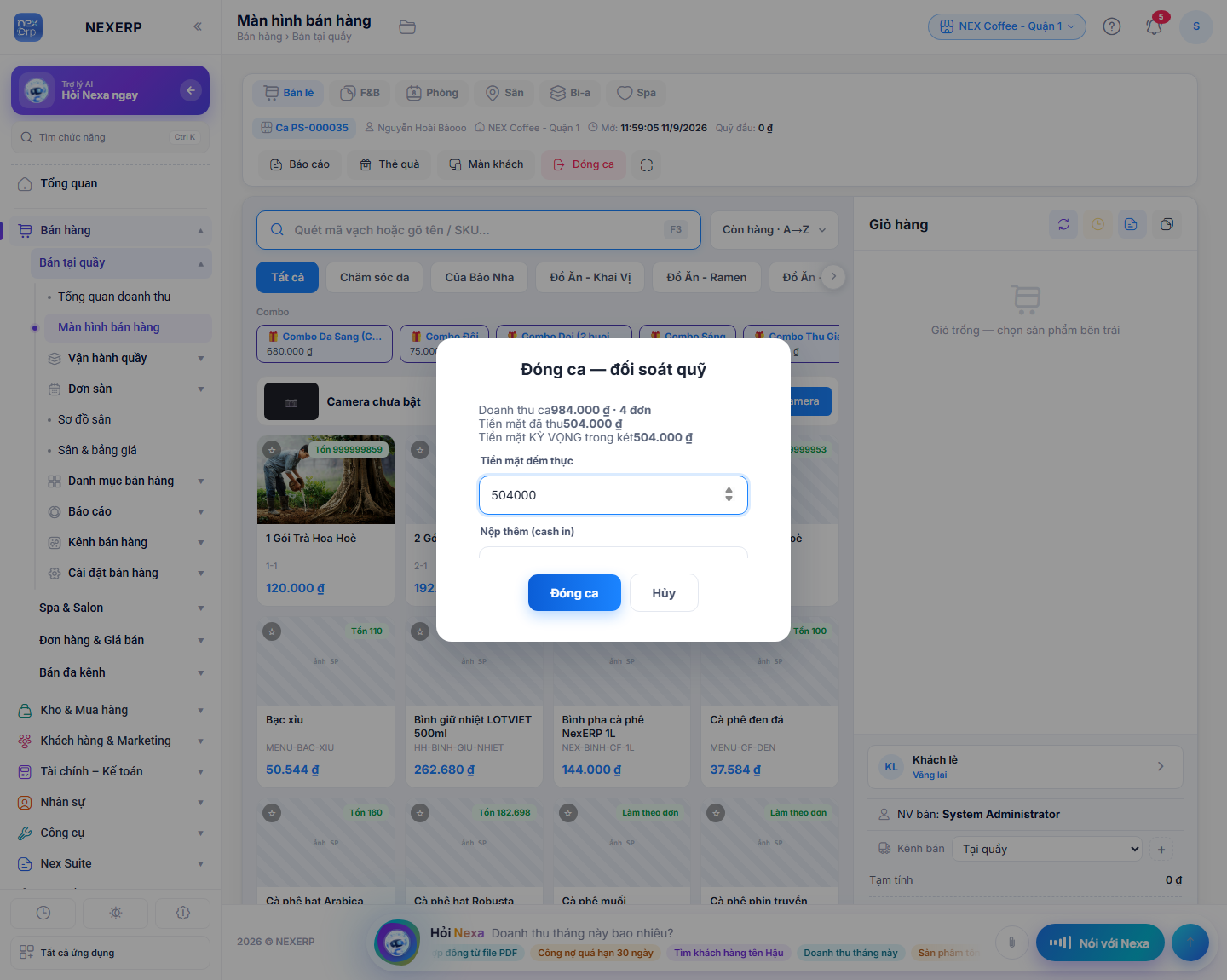
Task: Switch to the Bán lẻ tab
Action: coord(289,93)
